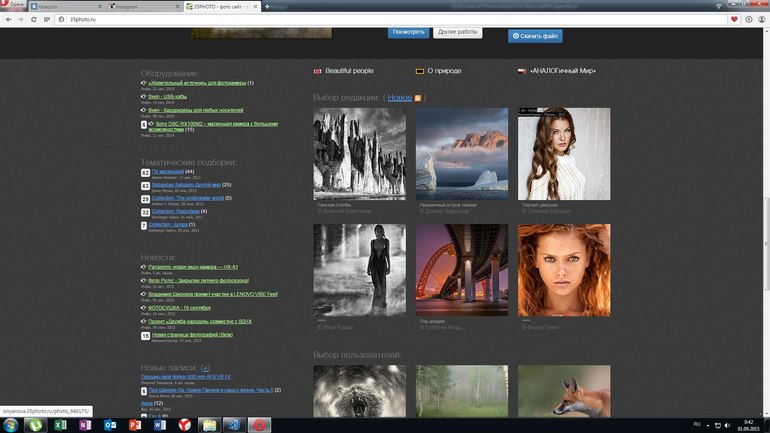Open Word from the taskbar
Screen dimensions: 770x433
tap(159, 425)
